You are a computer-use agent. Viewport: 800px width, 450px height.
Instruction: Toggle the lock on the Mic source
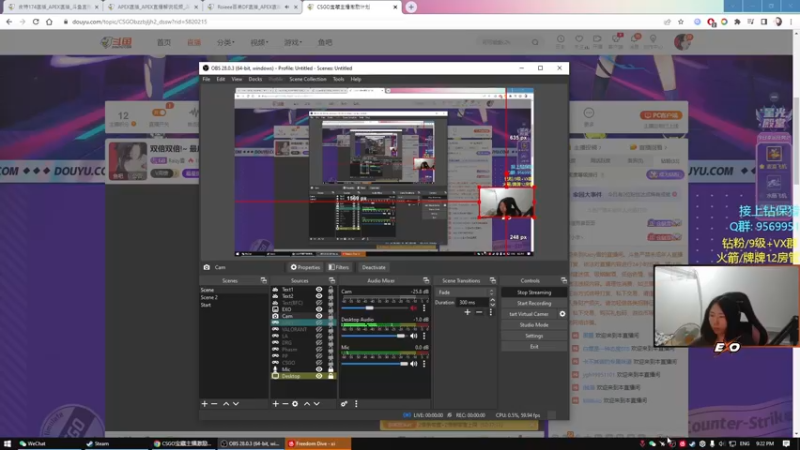coord(331,369)
